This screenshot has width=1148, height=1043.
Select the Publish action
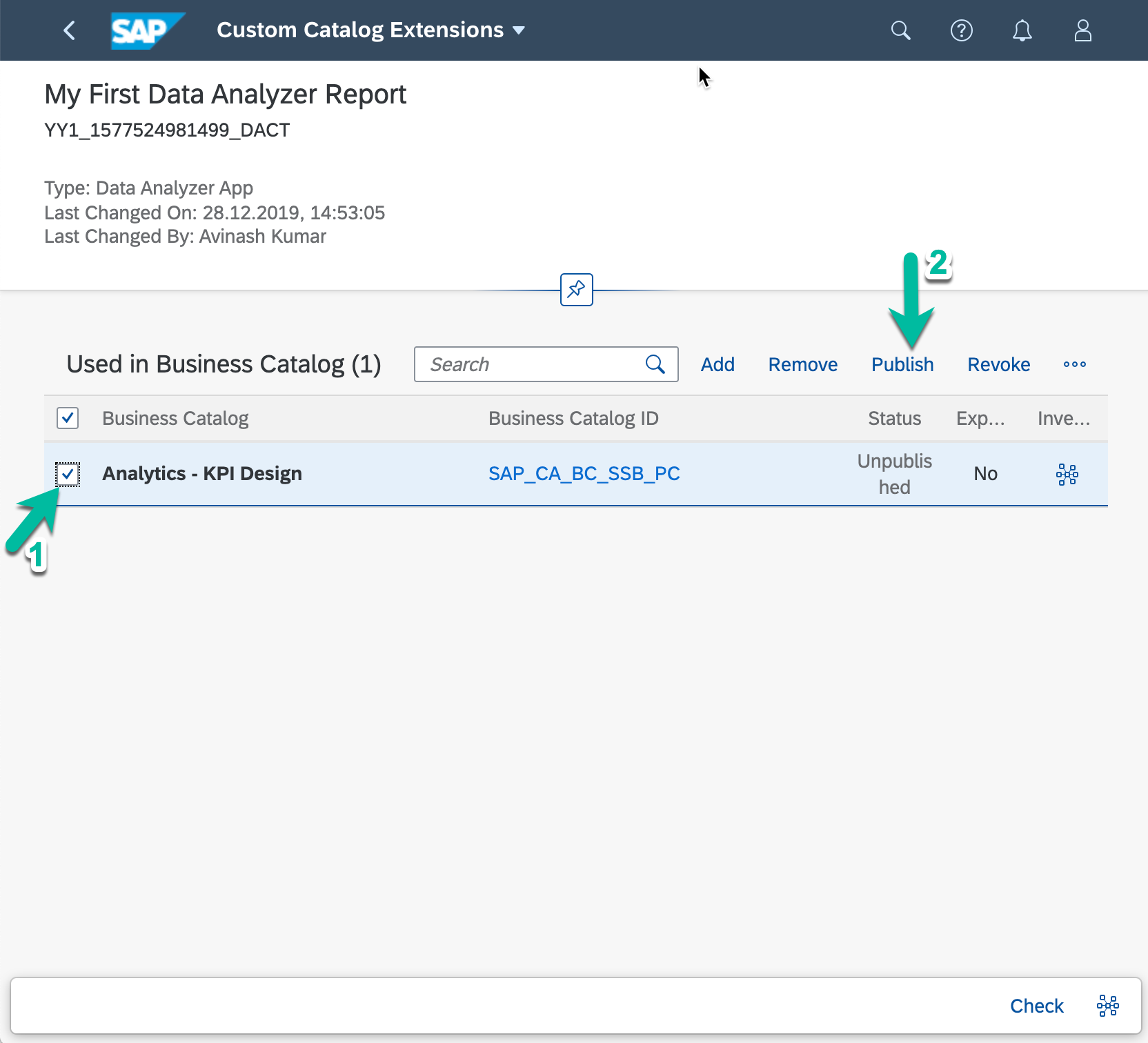902,364
